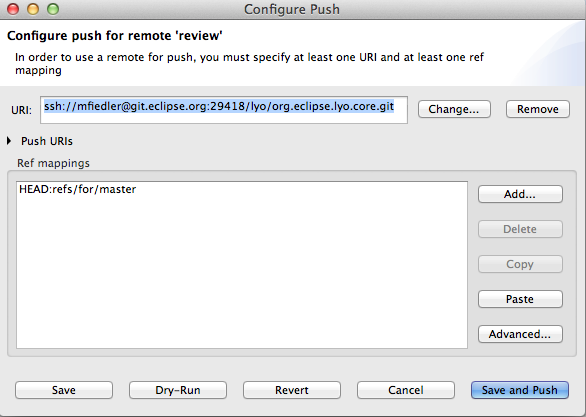Click the disabled Delete button
Image resolution: width=586 pixels, height=417 pixels.
[520, 229]
